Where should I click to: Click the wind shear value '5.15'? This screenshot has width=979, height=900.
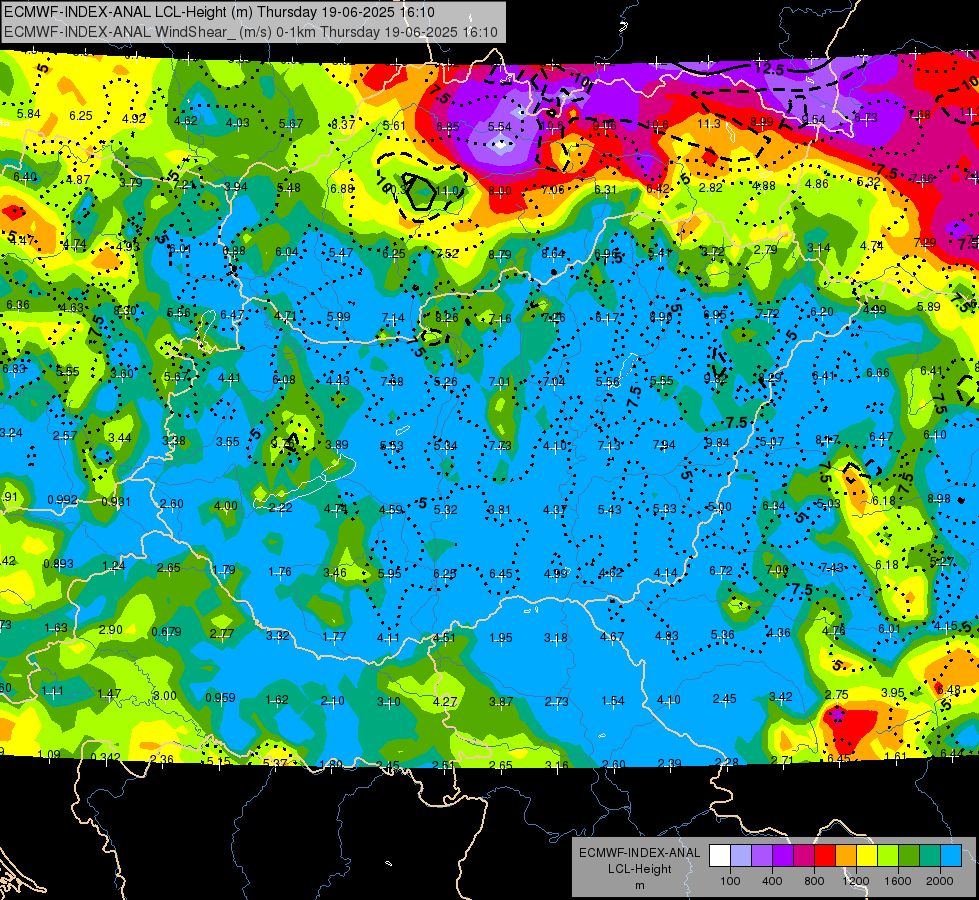pos(219,761)
